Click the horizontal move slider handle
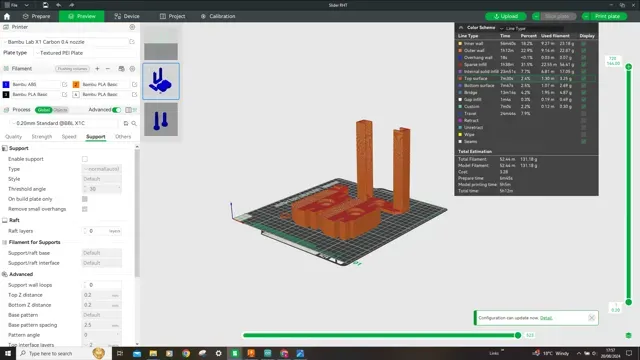This screenshot has height=360, width=640. 518,335
